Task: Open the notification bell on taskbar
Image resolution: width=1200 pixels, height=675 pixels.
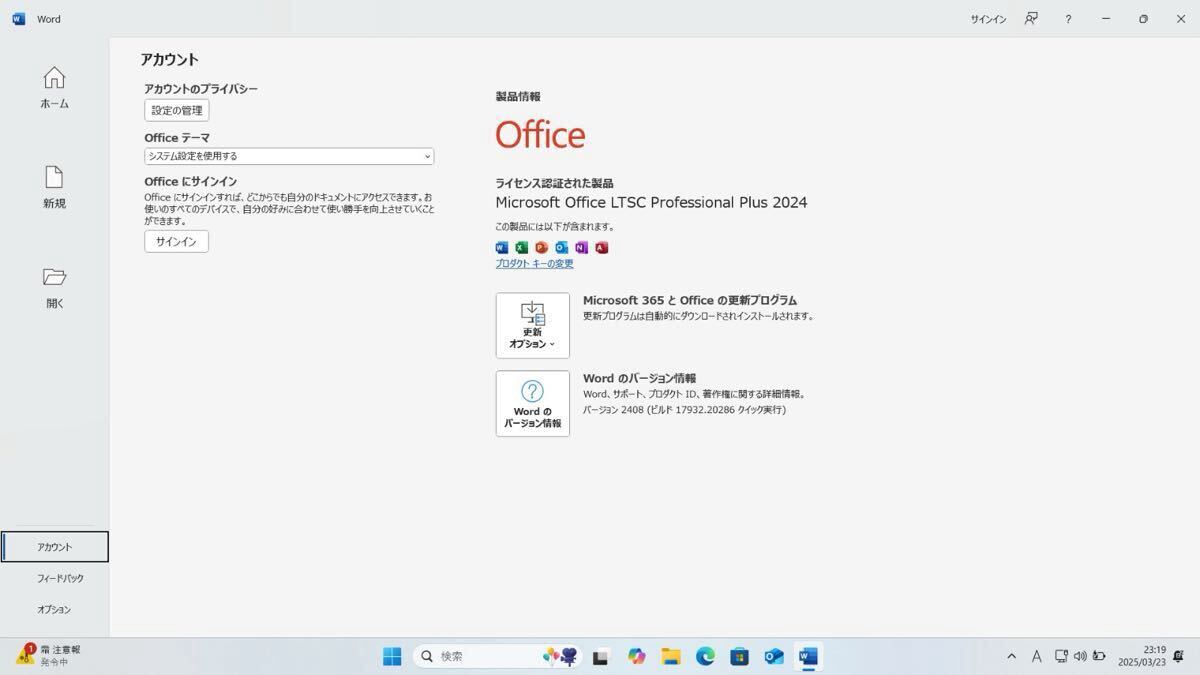Action: (x=1179, y=656)
